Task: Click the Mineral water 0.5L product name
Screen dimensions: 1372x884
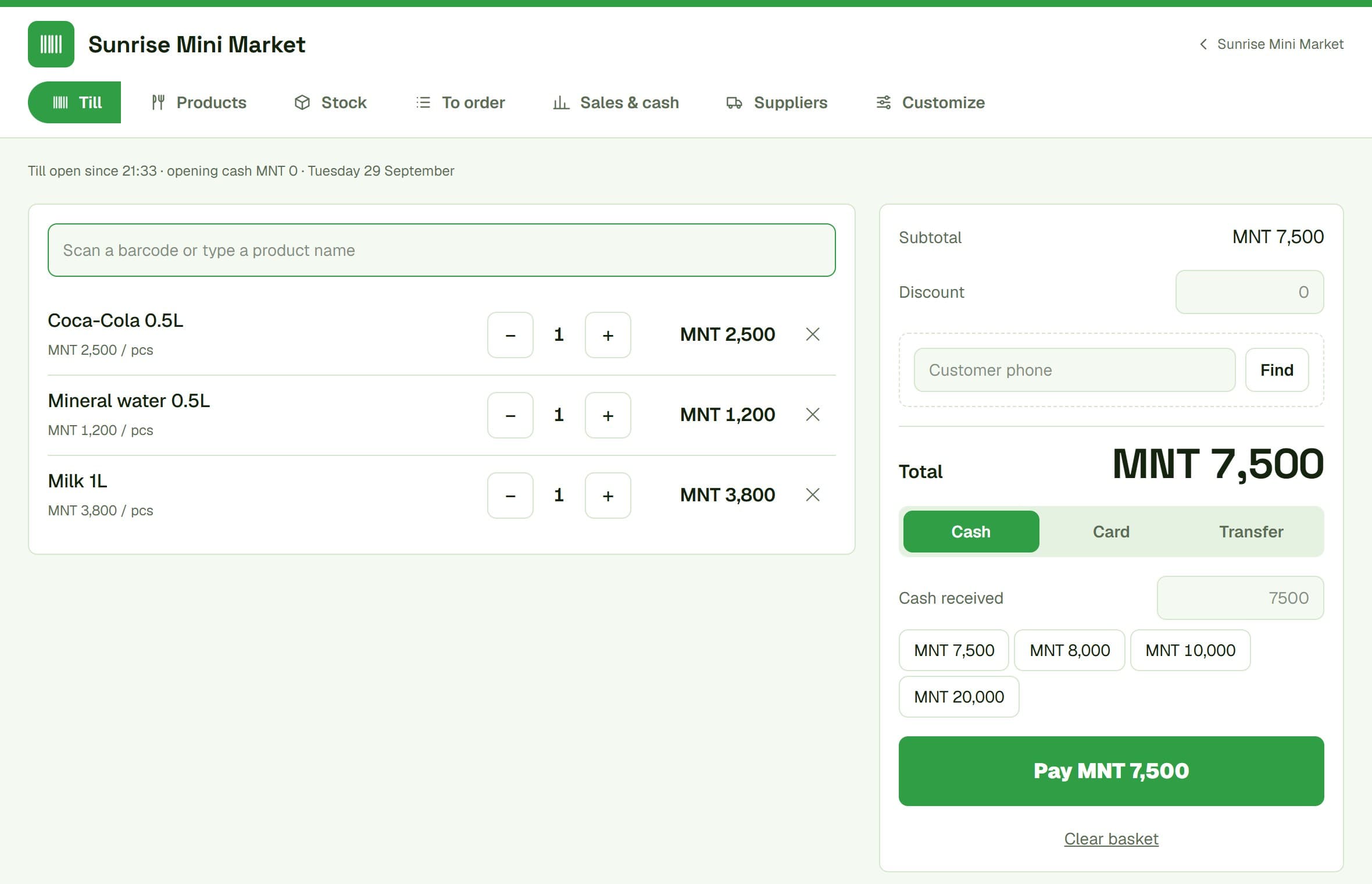Action: click(128, 401)
